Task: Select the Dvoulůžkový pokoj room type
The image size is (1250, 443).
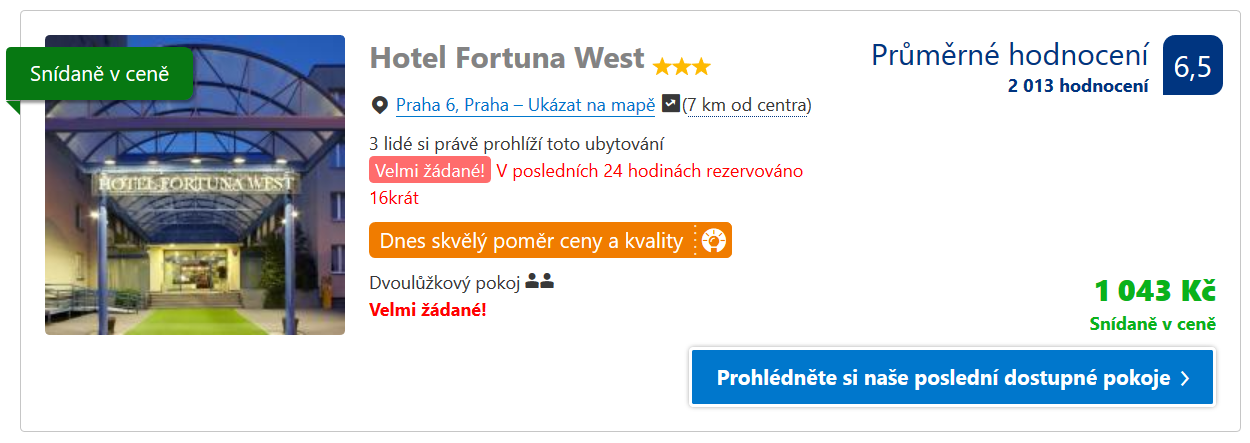Action: point(445,283)
